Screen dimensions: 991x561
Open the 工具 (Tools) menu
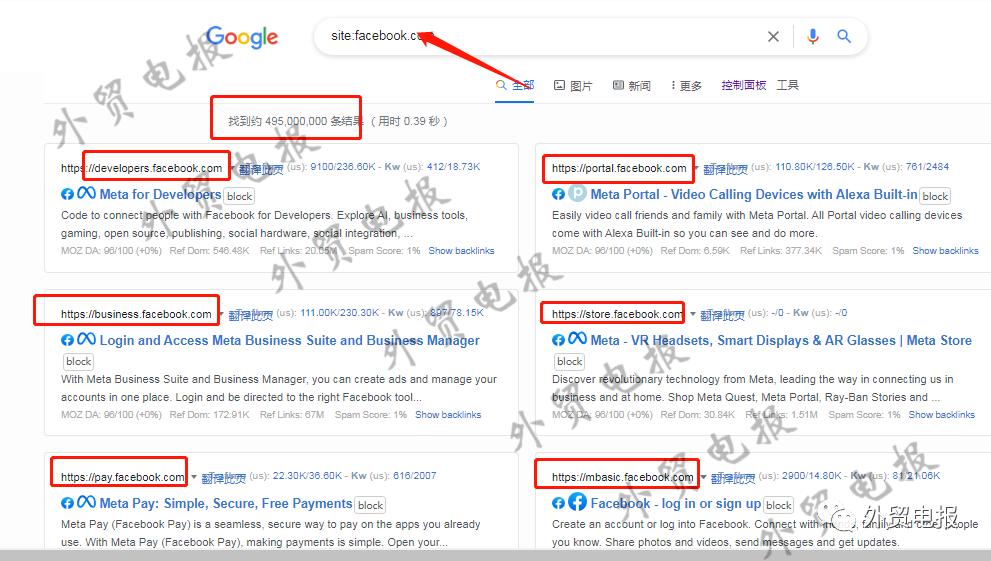pyautogui.click(x=787, y=85)
